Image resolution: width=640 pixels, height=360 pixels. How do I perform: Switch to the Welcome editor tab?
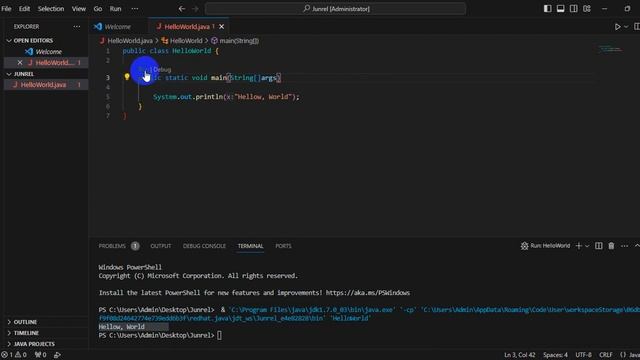[118, 27]
